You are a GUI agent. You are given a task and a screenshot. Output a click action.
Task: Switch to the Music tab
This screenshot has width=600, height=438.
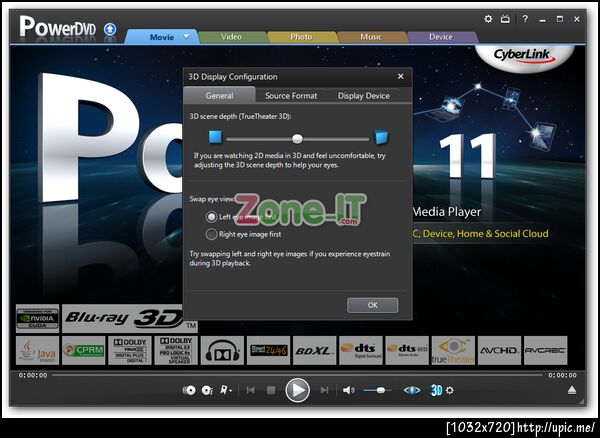[x=371, y=37]
